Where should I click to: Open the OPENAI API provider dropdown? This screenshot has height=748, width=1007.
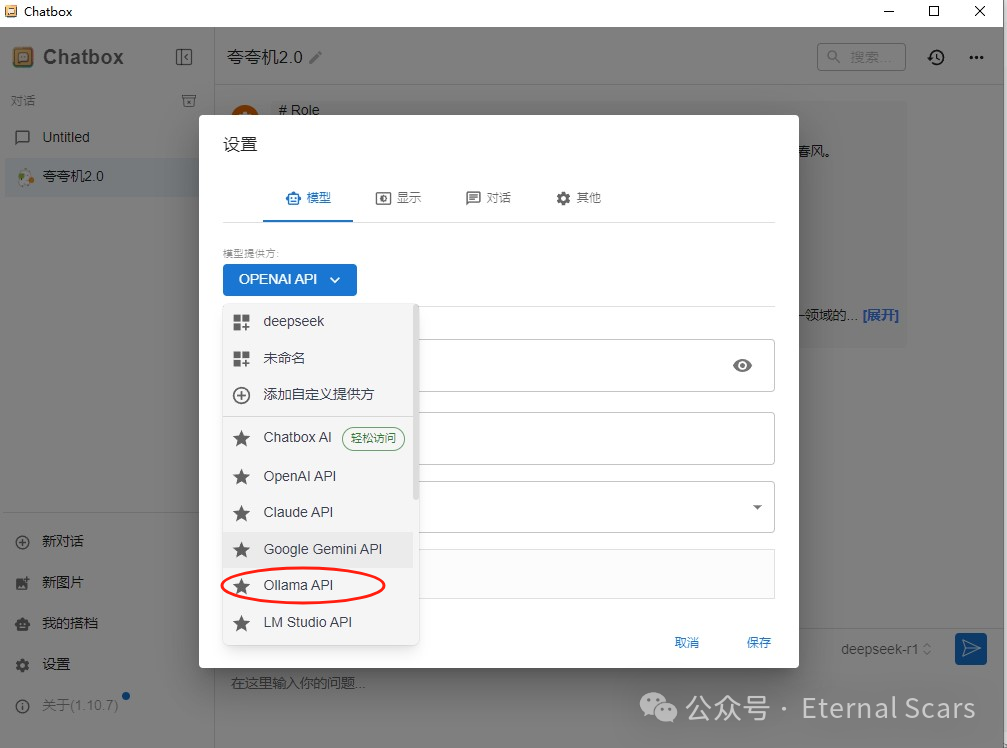coord(290,280)
